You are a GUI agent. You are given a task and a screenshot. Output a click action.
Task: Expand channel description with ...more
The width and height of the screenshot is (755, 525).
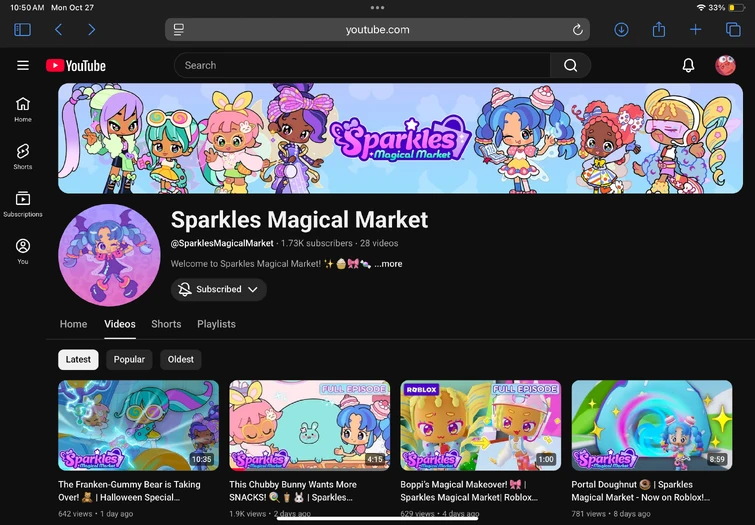click(388, 264)
